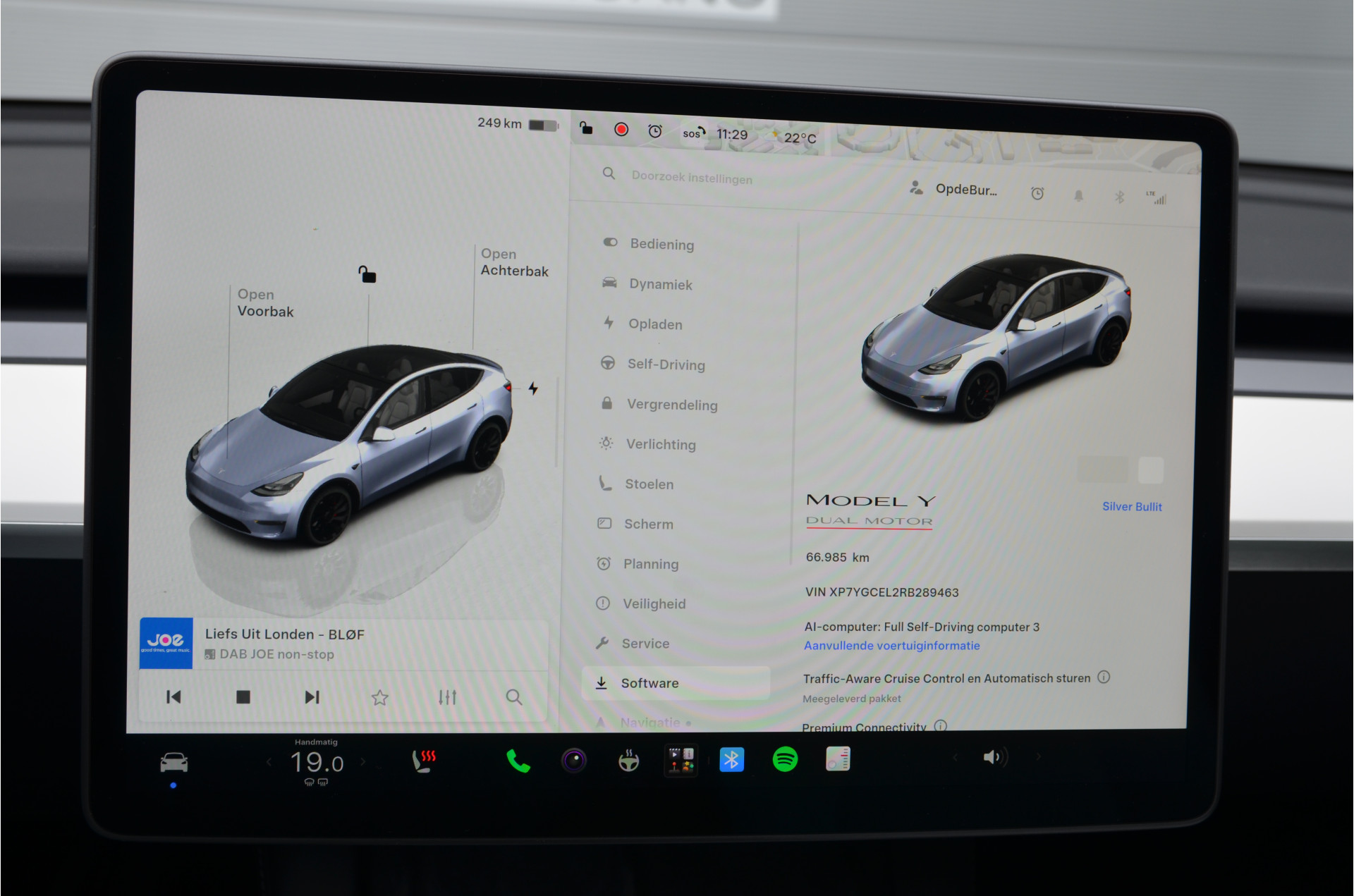Tap the Bluetooth icon in settings header
Screen dimensions: 1354x896
click(1119, 197)
